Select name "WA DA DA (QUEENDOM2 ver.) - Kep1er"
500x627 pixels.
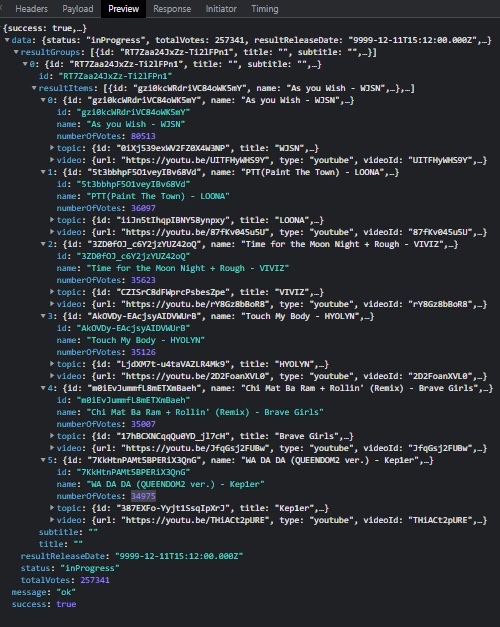tap(176, 484)
